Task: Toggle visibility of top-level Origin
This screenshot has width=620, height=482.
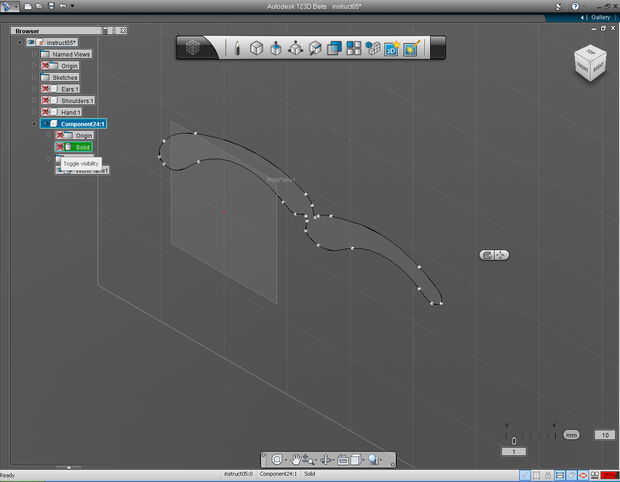Action: [45, 66]
